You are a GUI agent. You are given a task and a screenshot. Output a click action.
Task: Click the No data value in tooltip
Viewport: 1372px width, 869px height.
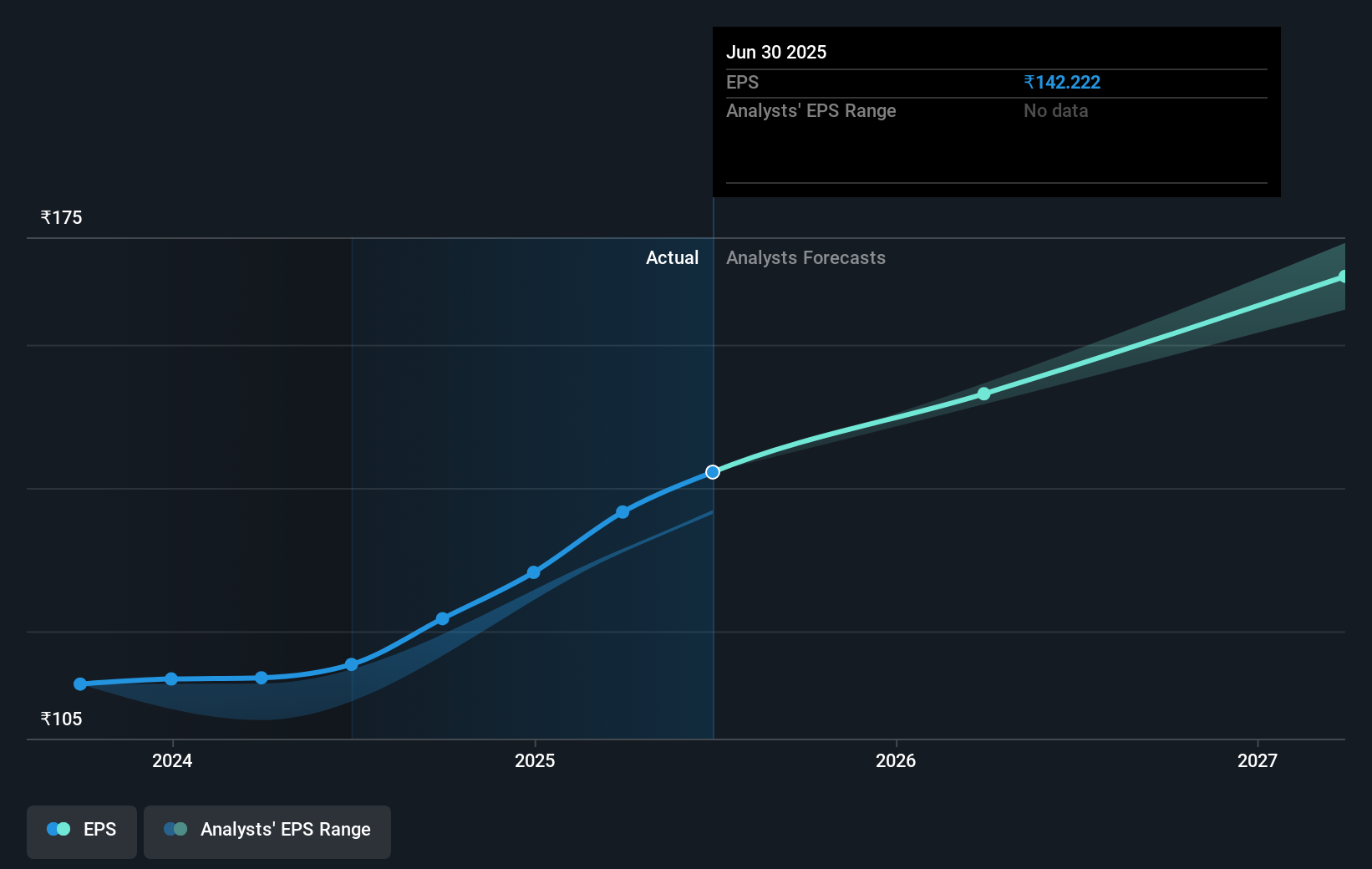pos(1056,110)
